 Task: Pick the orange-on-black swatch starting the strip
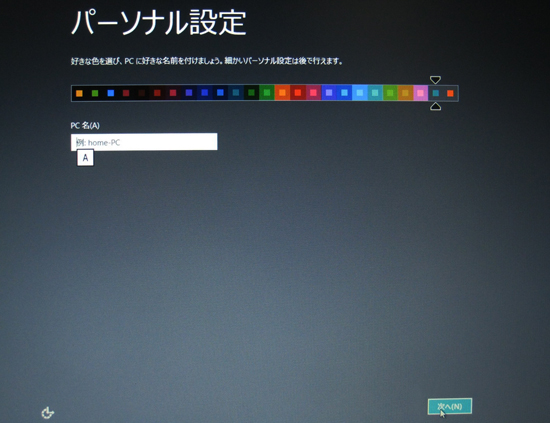[x=79, y=93]
